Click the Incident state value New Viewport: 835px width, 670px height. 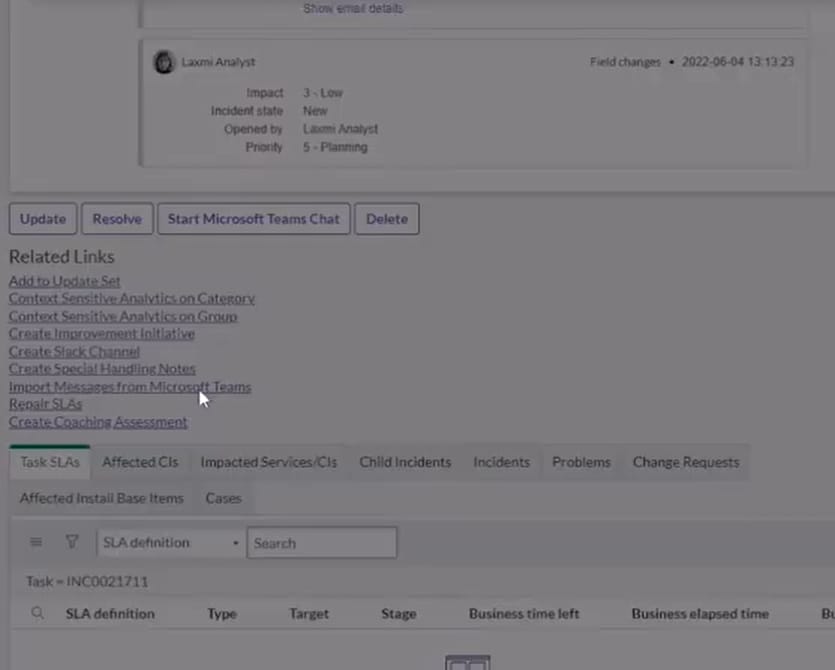coord(315,111)
